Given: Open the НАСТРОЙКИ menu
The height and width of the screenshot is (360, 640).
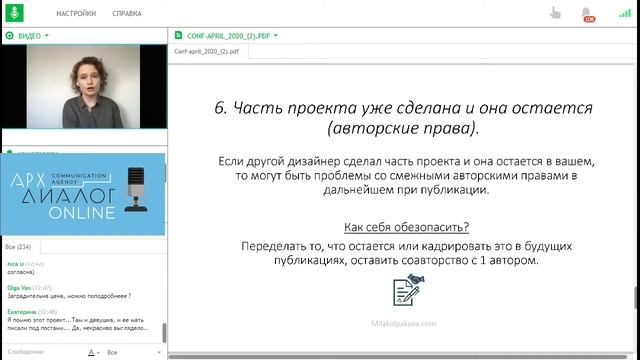Looking at the screenshot, I should (76, 13).
